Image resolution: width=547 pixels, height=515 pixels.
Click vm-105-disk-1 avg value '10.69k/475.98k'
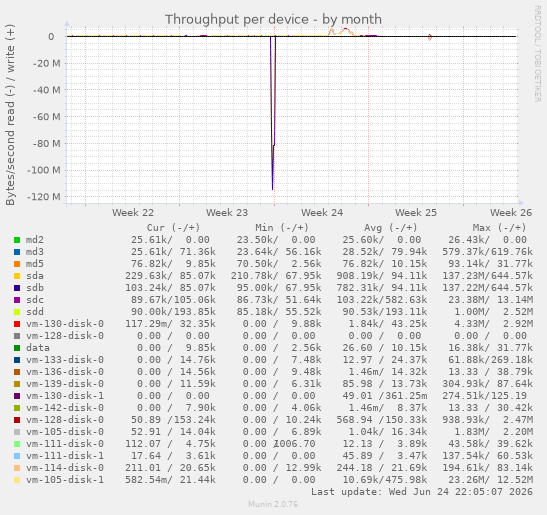coord(385,480)
